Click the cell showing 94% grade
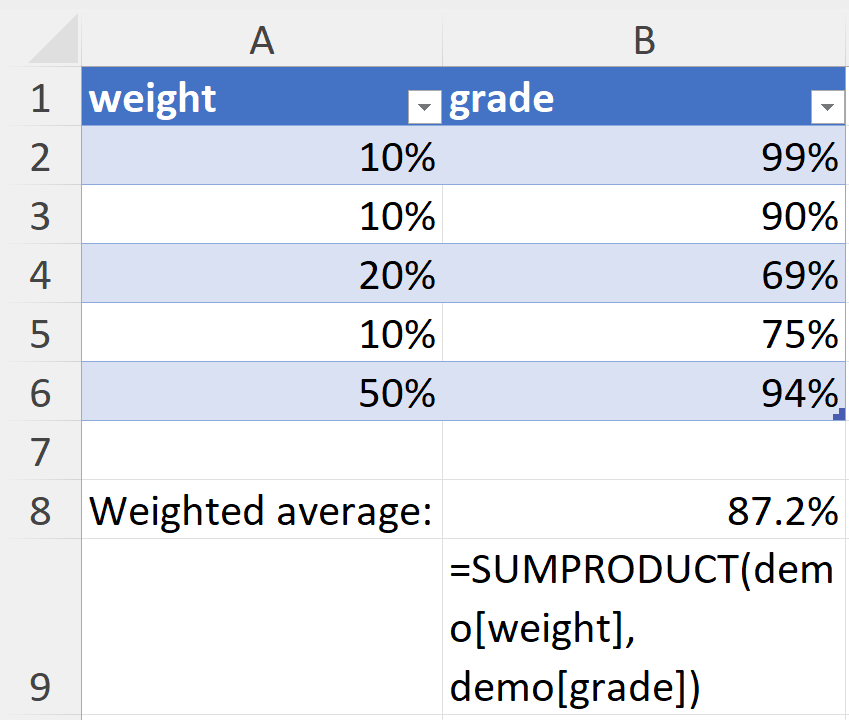Image resolution: width=849 pixels, height=720 pixels. tap(645, 393)
